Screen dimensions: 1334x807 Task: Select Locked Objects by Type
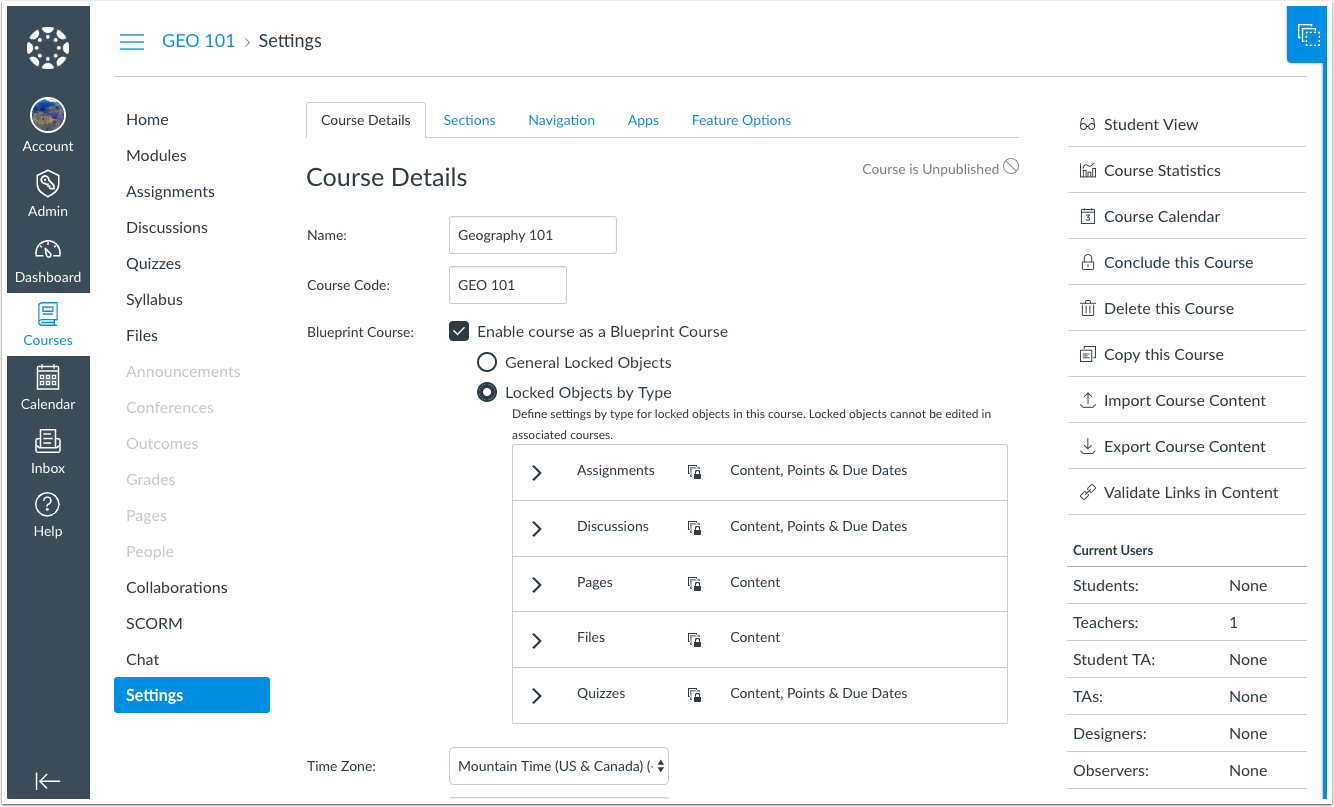pyautogui.click(x=487, y=392)
